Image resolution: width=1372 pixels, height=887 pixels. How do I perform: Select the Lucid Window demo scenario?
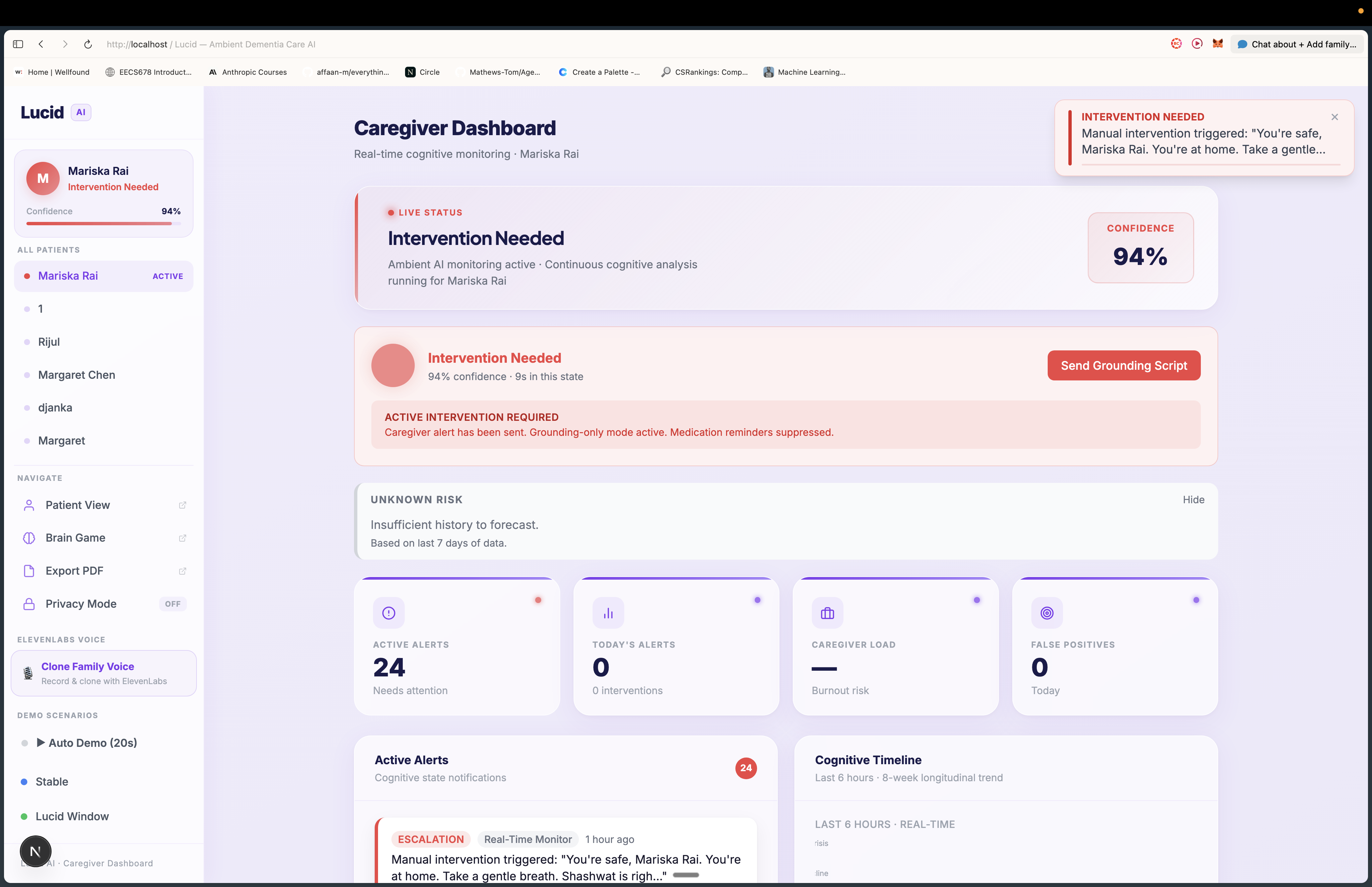(x=72, y=816)
